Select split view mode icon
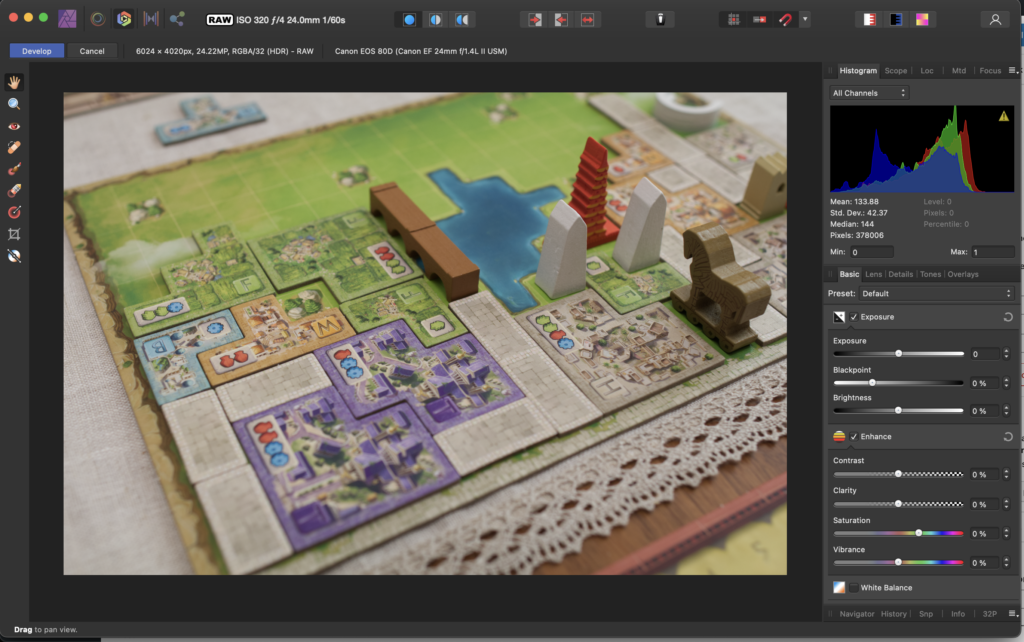The width and height of the screenshot is (1024, 642). [x=436, y=20]
